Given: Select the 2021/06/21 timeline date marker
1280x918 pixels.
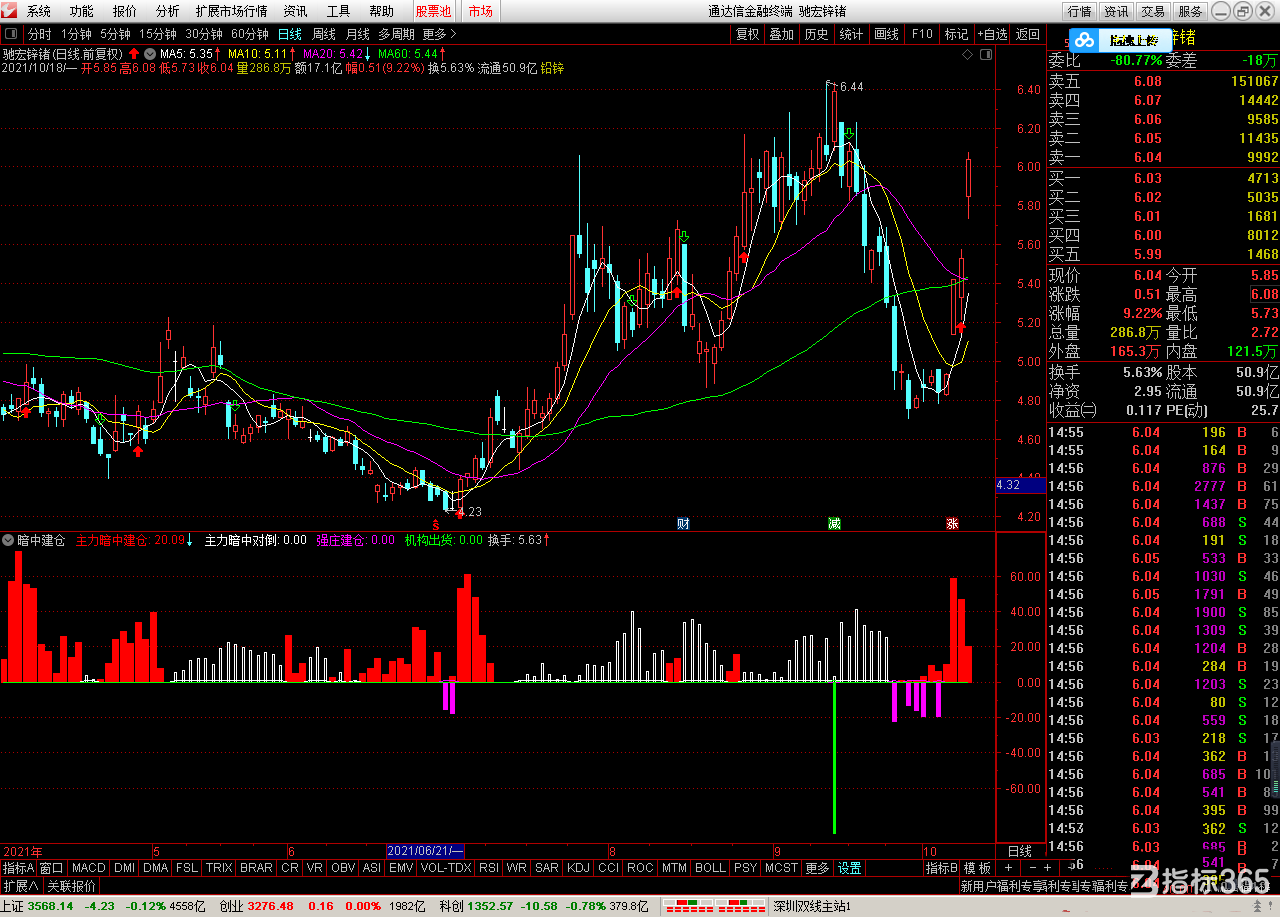Looking at the screenshot, I should point(426,850).
